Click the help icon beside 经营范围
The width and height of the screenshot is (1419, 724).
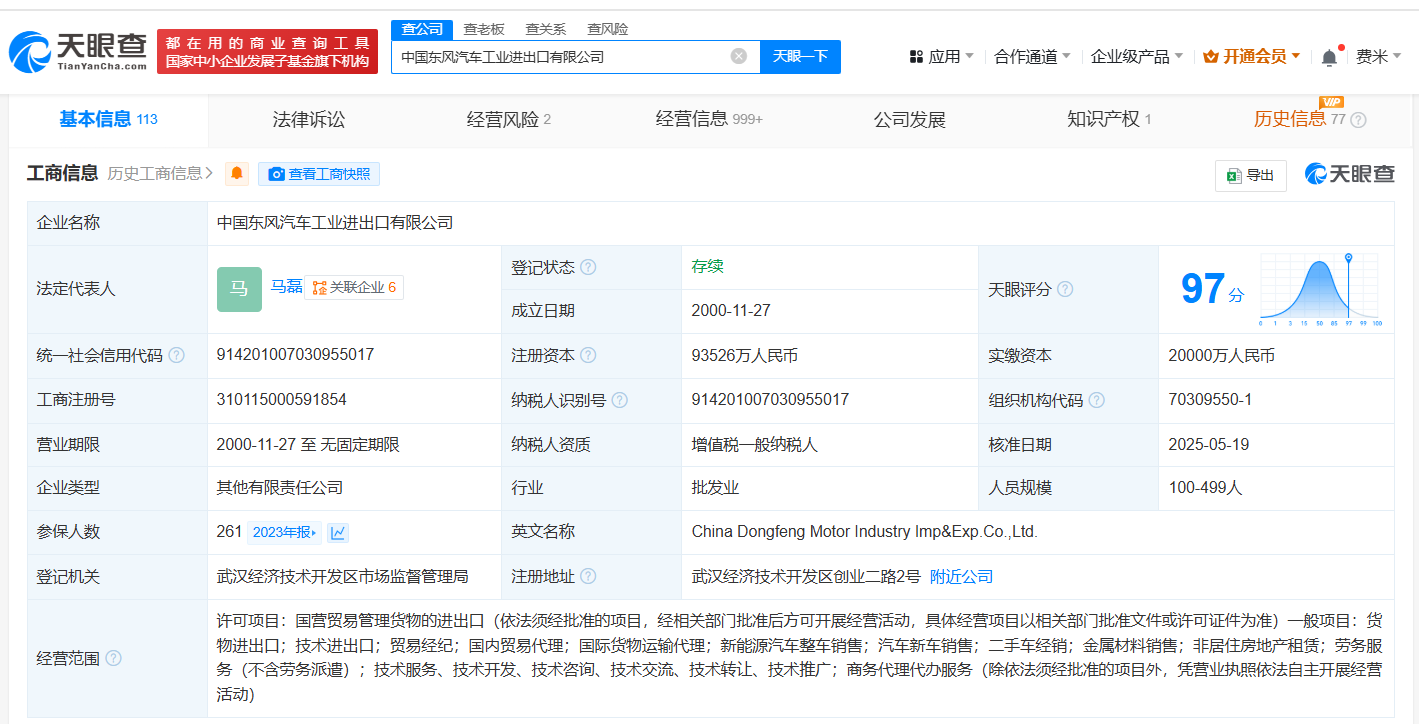113,658
